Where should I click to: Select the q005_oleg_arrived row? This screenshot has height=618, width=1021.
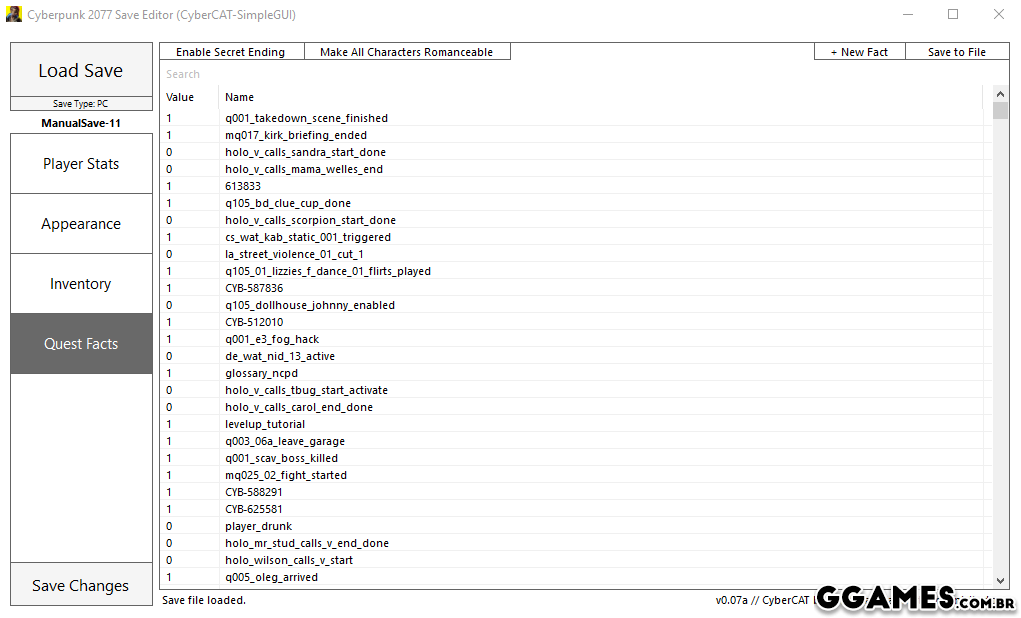[x=271, y=577]
